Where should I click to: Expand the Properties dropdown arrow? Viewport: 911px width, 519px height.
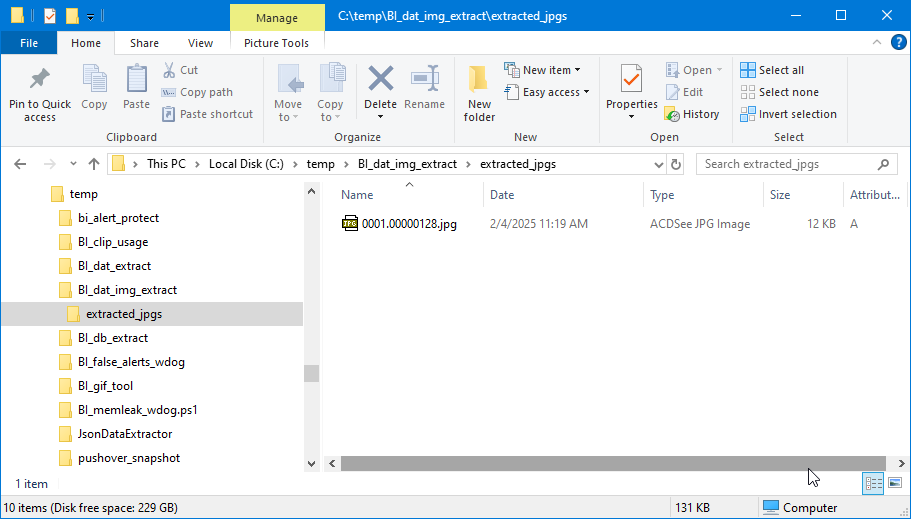coord(632,117)
